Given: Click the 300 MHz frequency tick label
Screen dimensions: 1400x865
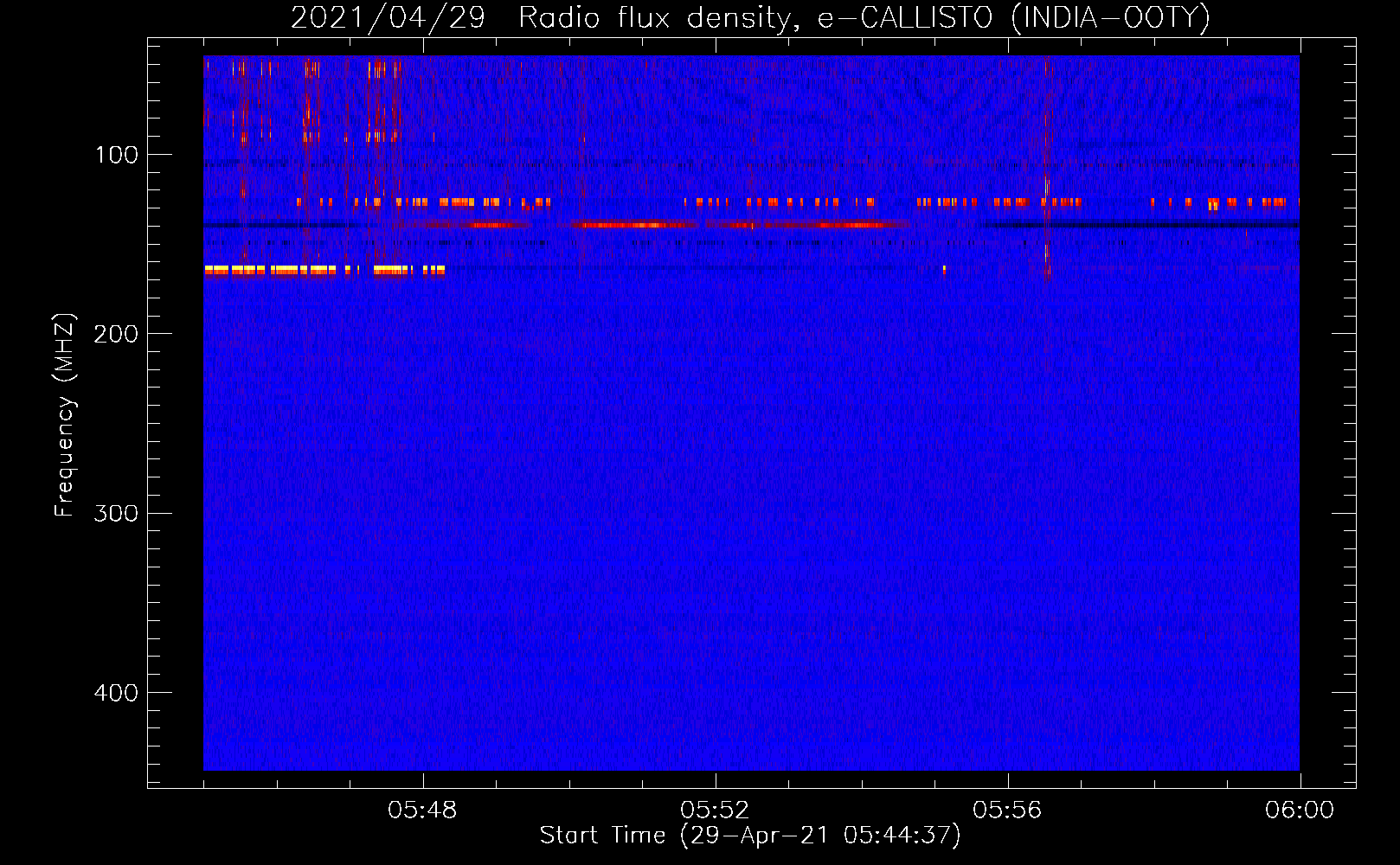Looking at the screenshot, I should pyautogui.click(x=116, y=513).
